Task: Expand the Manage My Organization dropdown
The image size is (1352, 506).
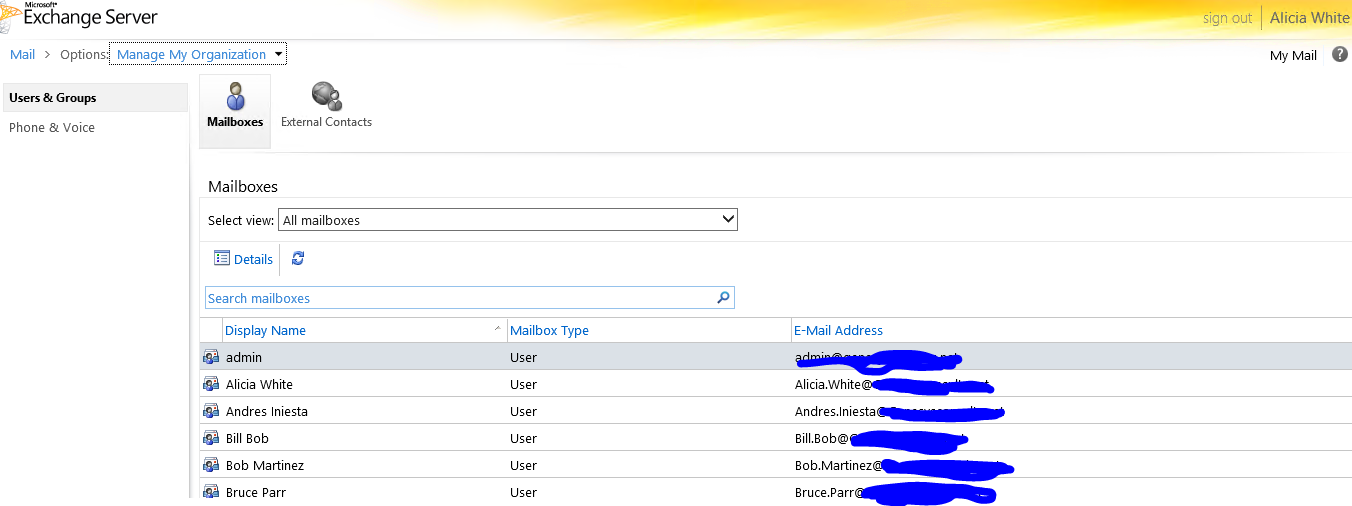Action: click(x=279, y=54)
